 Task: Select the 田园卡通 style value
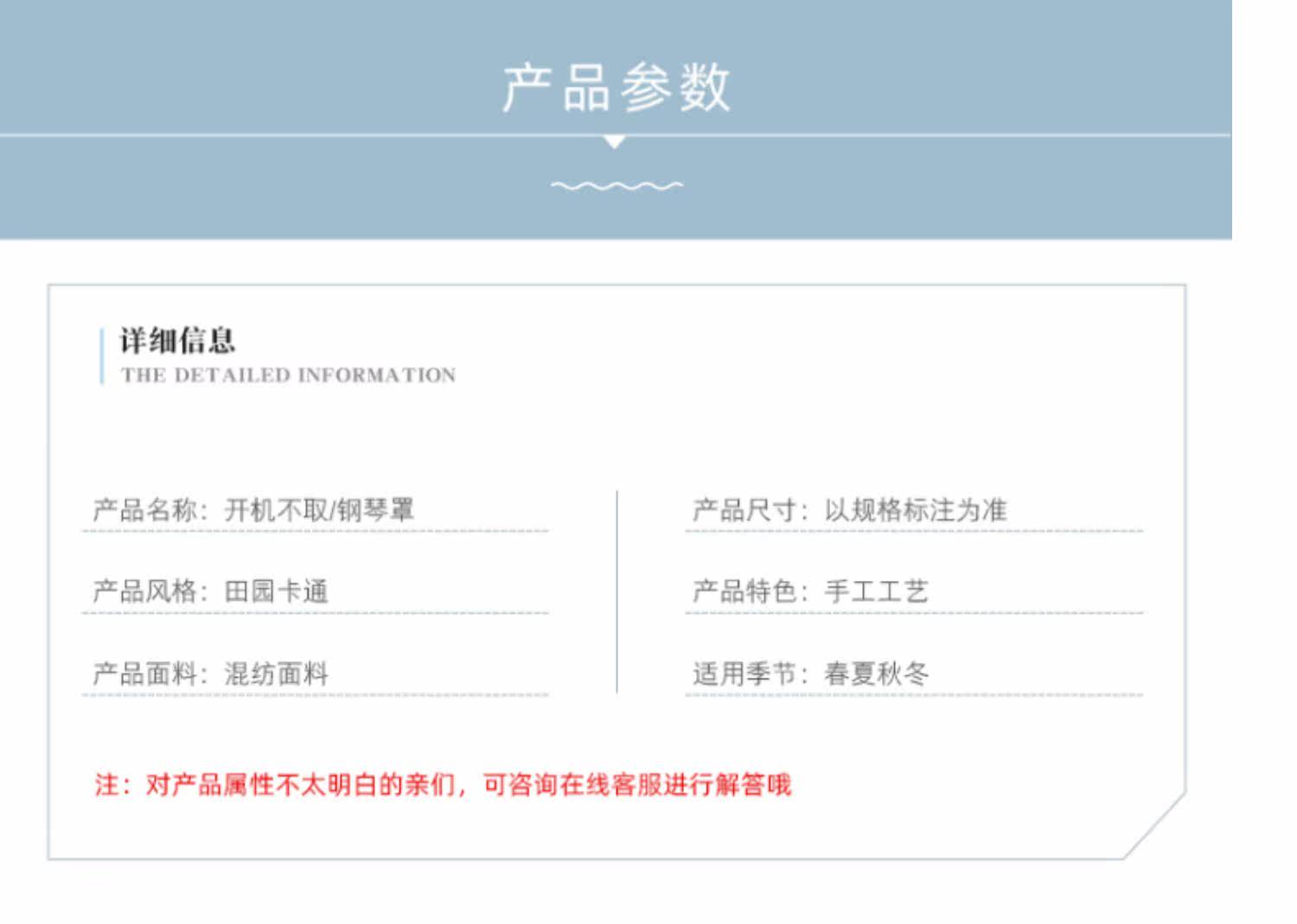[x=277, y=591]
